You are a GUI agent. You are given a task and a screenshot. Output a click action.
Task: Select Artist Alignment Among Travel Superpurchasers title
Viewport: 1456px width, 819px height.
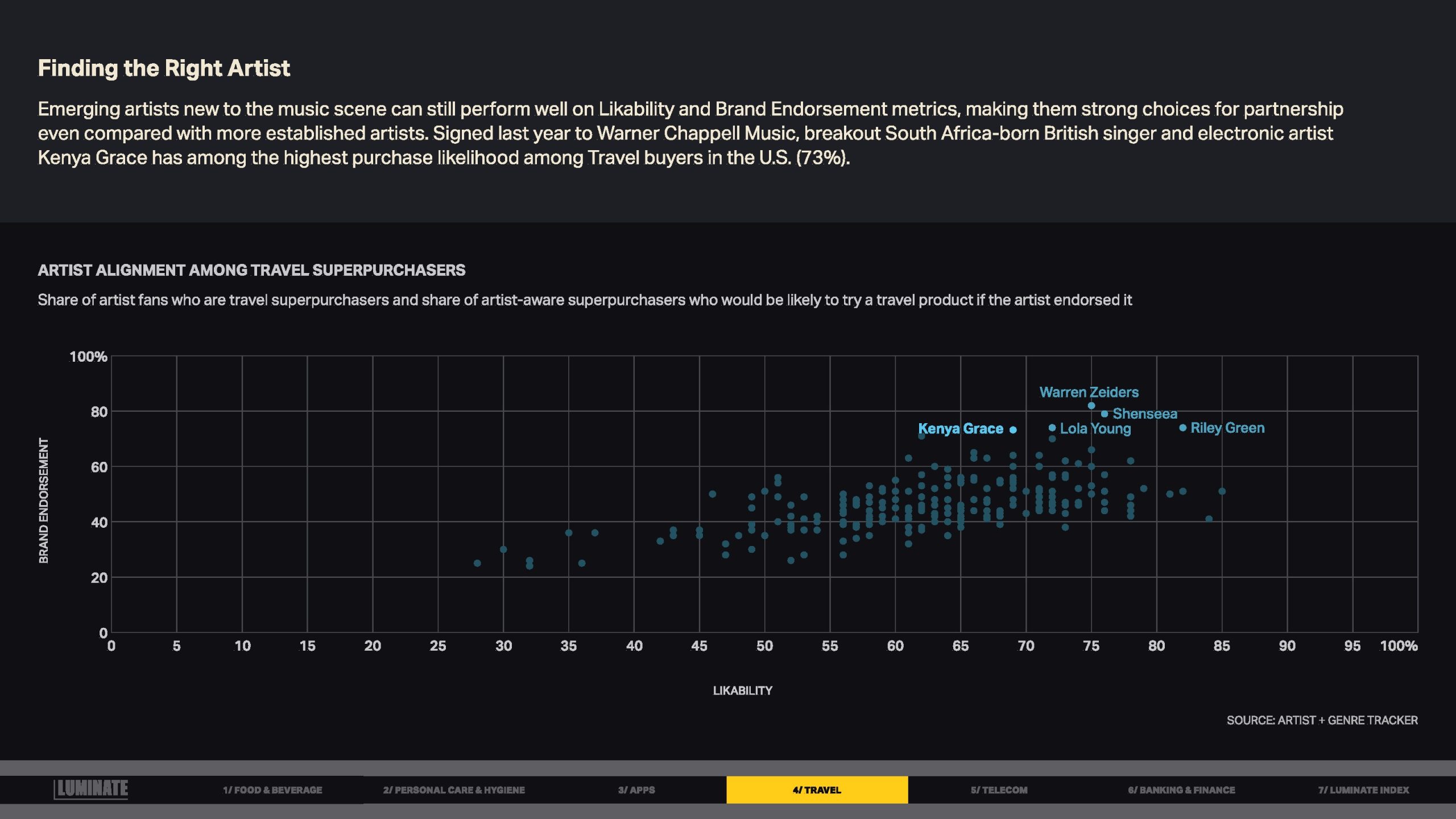click(x=251, y=270)
